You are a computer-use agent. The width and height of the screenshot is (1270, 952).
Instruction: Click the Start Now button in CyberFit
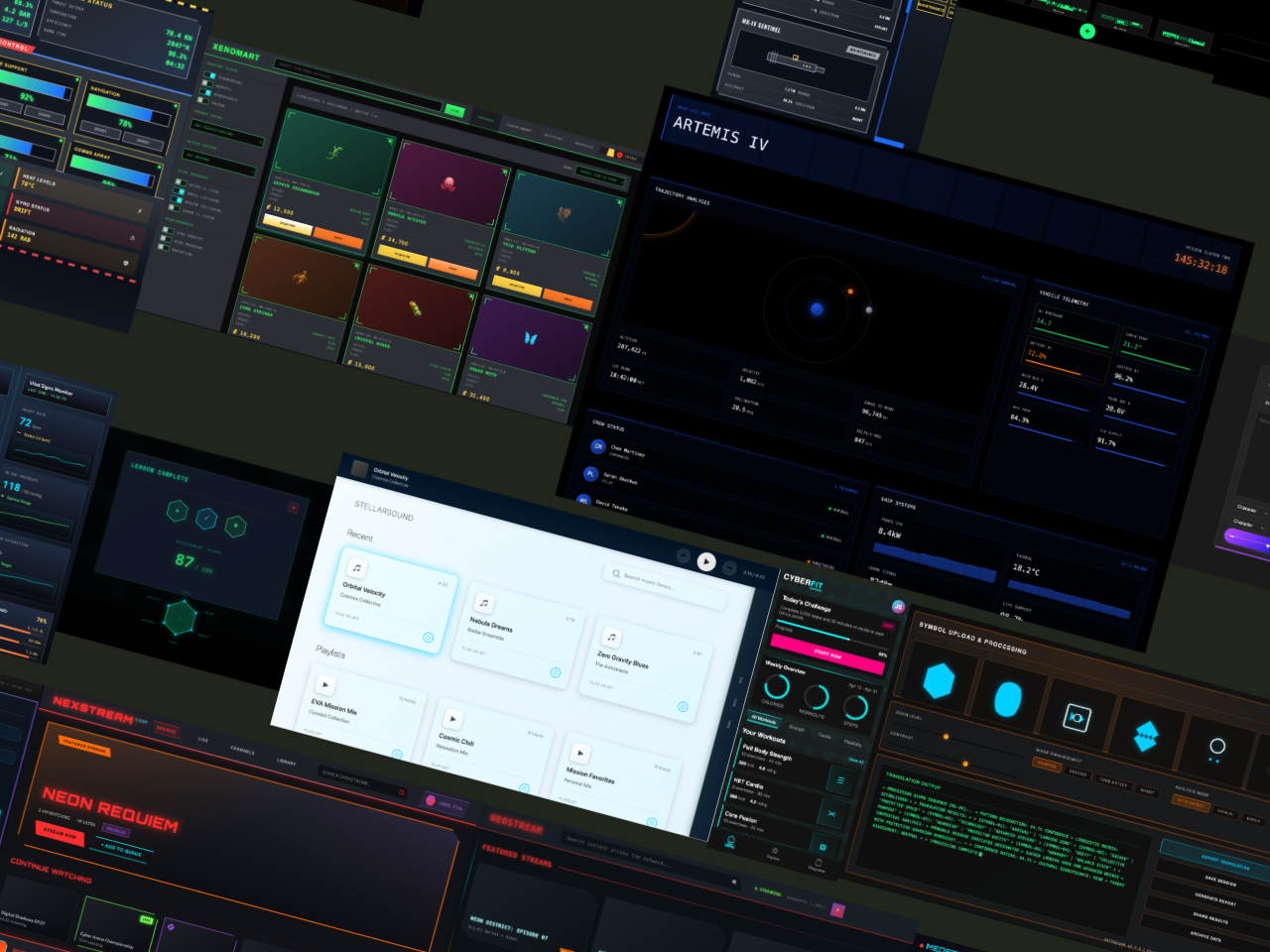click(827, 654)
